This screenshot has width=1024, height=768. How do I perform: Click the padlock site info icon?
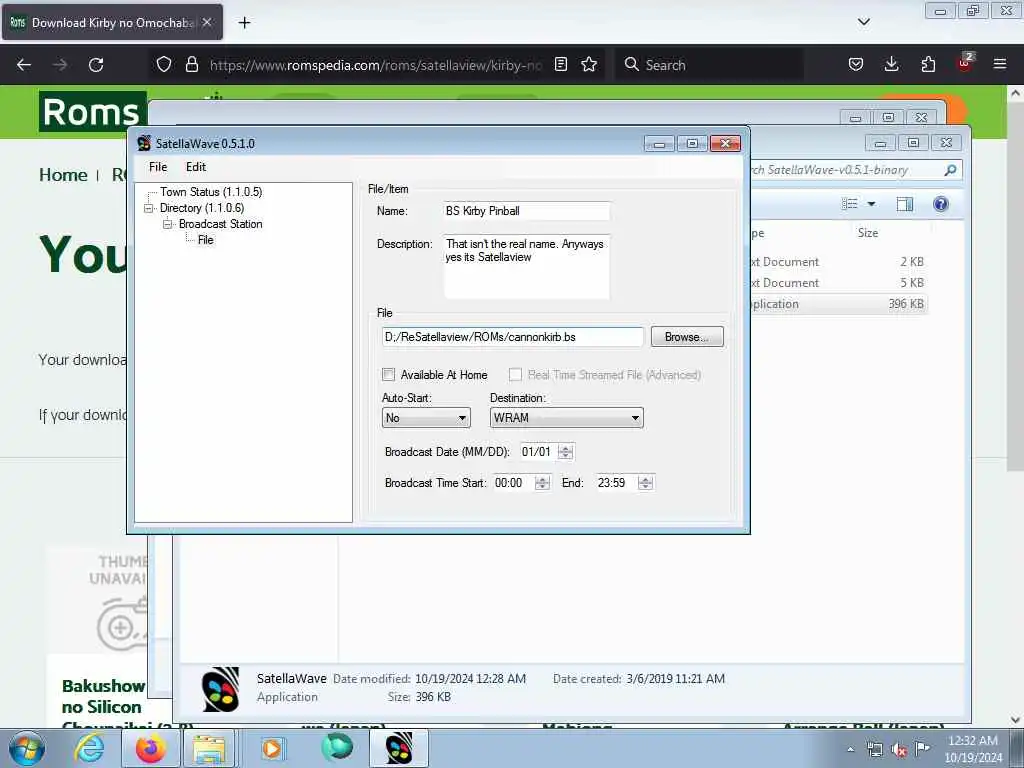click(191, 65)
